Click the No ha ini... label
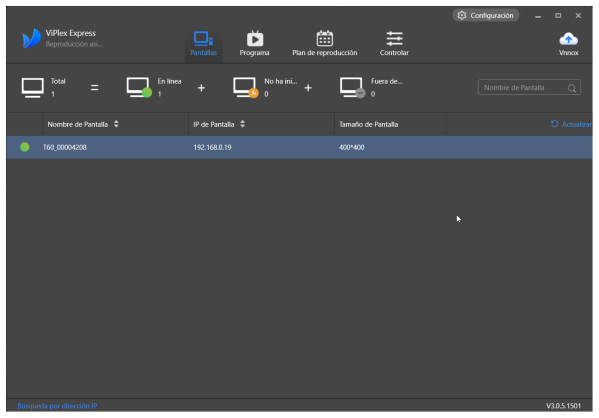The width and height of the screenshot is (599, 418). [281, 81]
